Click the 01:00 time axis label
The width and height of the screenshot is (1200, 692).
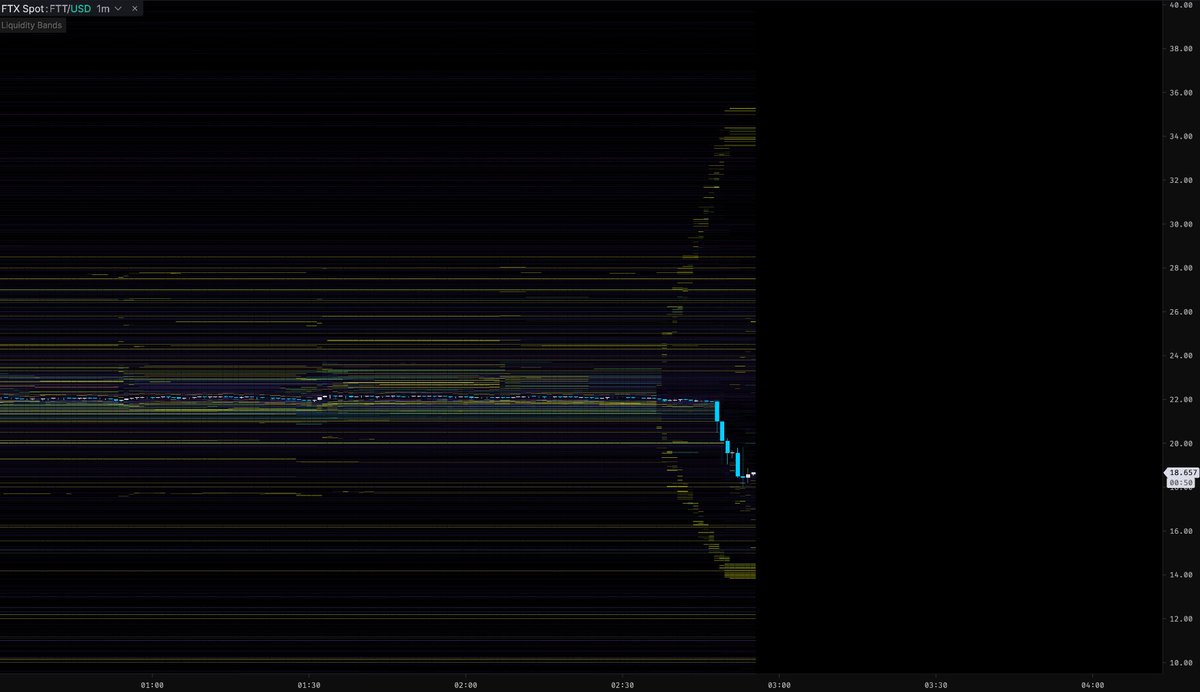152,685
